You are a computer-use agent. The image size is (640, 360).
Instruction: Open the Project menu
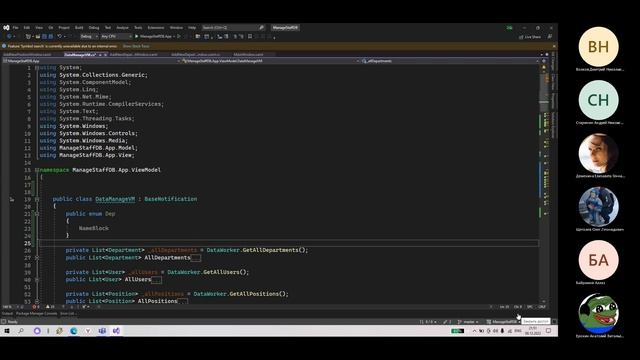pos(64,28)
